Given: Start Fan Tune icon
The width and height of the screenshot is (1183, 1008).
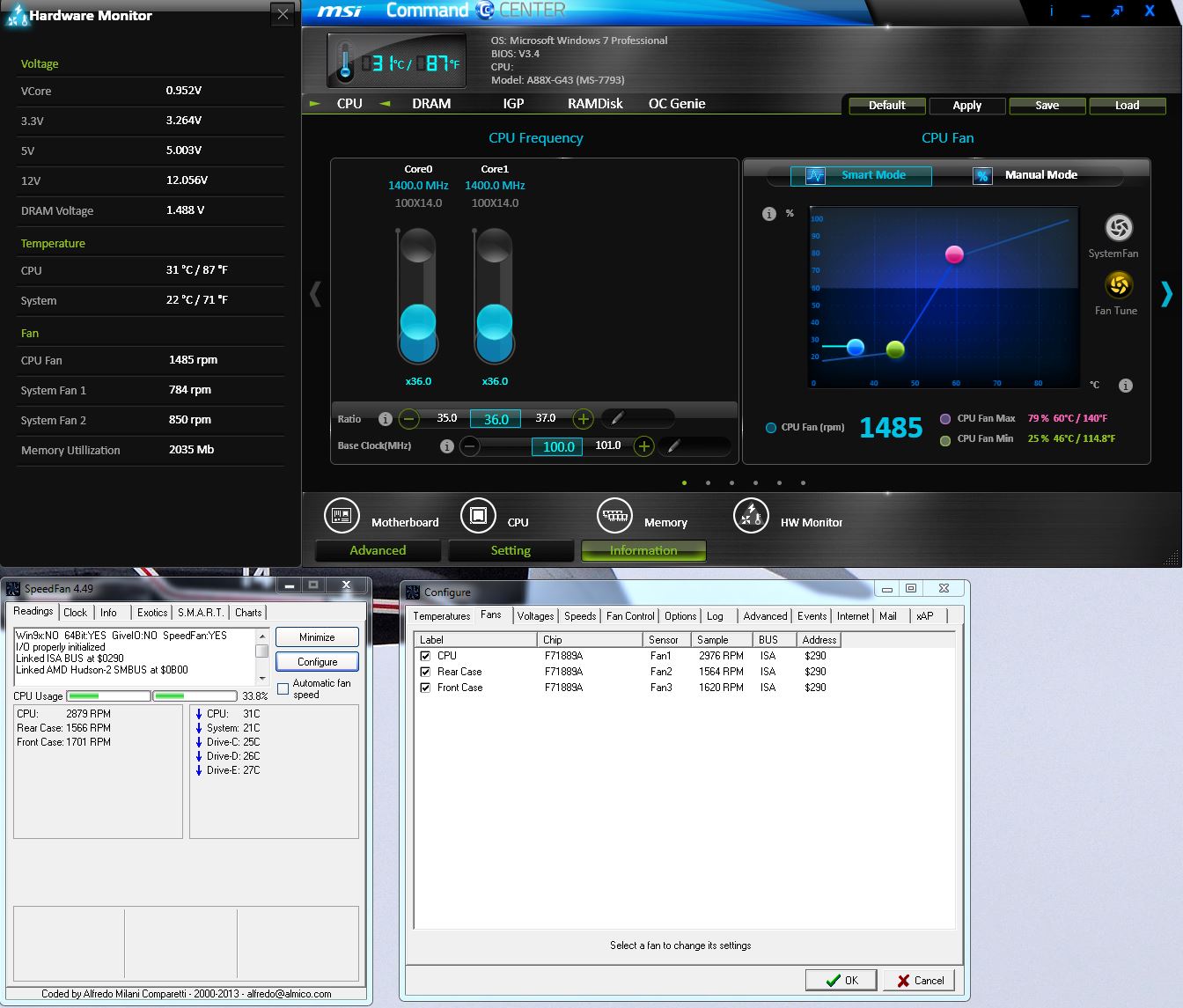Looking at the screenshot, I should point(1118,285).
